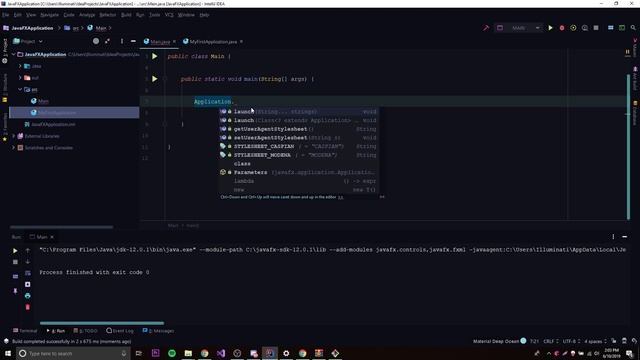Click the print icon in Run panel
Screen dimensions: 640x360
27,296
